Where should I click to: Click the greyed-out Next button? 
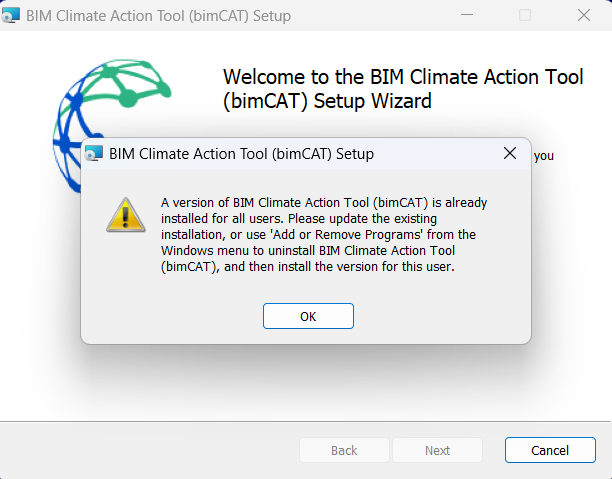437,450
